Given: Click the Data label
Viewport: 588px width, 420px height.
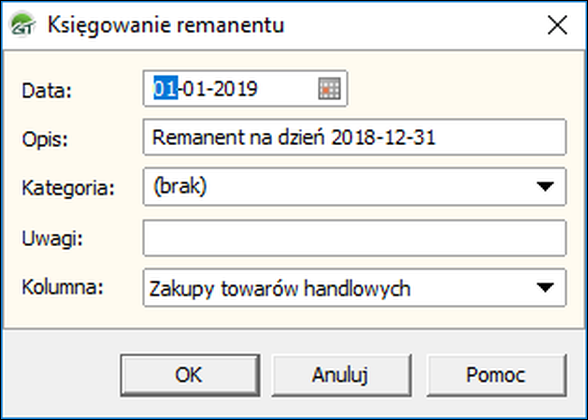Looking at the screenshot, I should [x=47, y=90].
